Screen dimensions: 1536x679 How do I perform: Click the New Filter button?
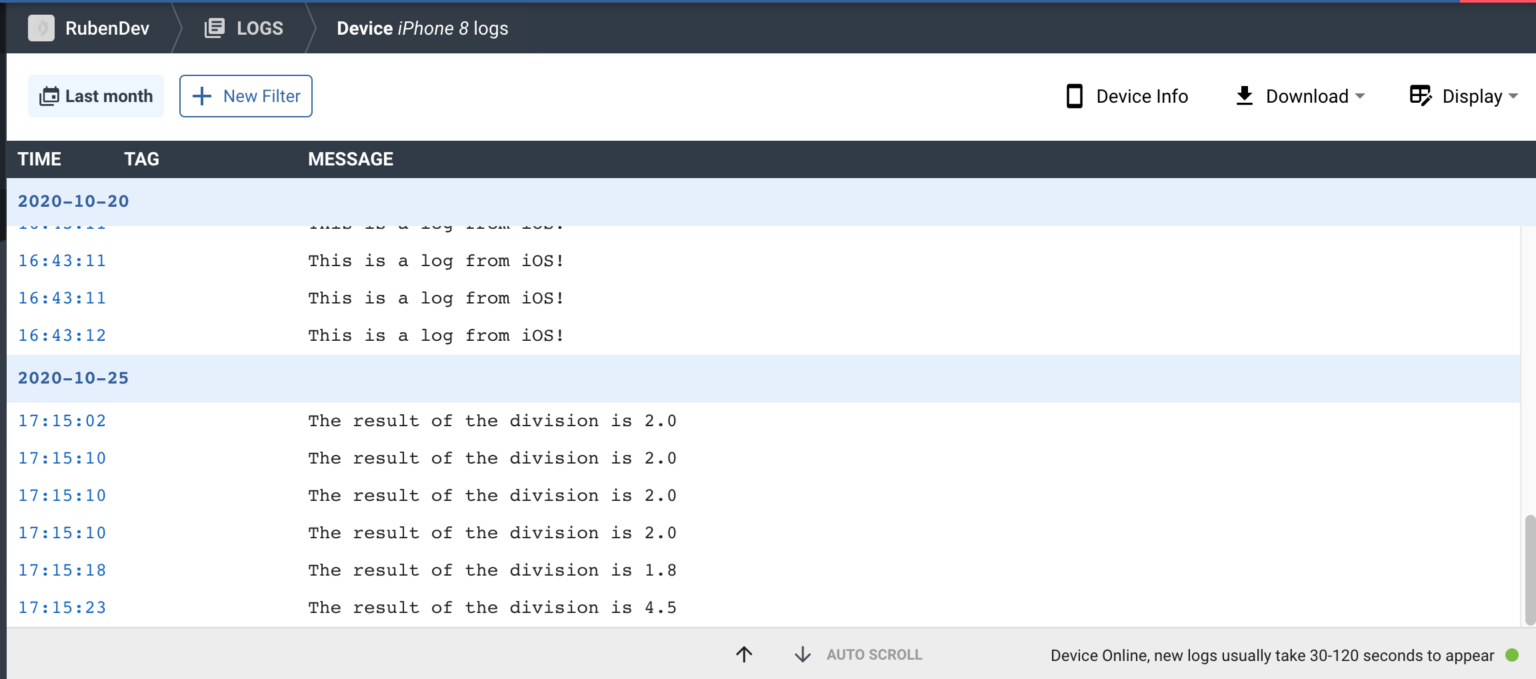point(246,95)
